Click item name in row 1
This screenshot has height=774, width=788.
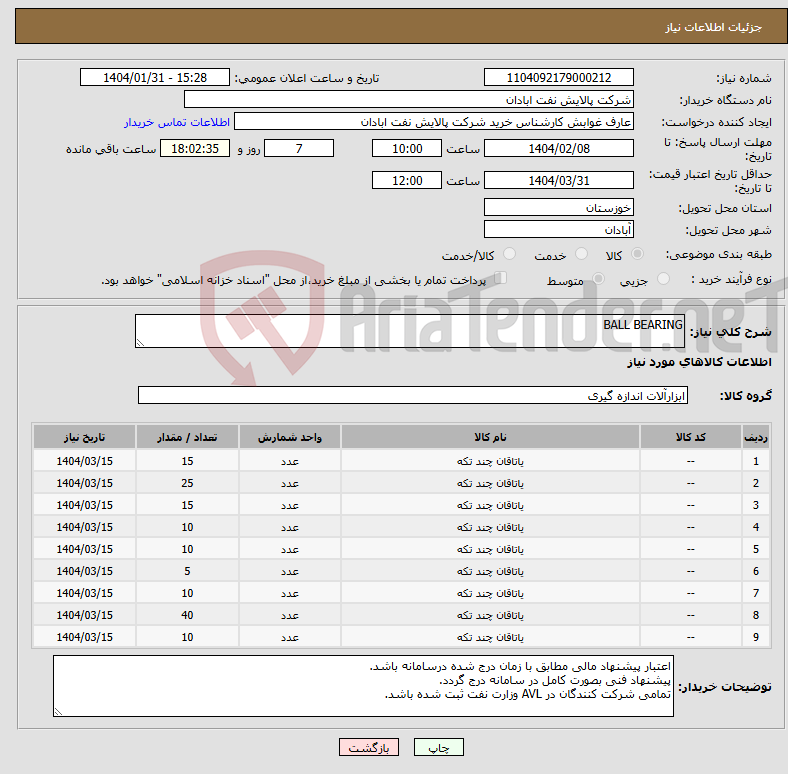point(490,461)
